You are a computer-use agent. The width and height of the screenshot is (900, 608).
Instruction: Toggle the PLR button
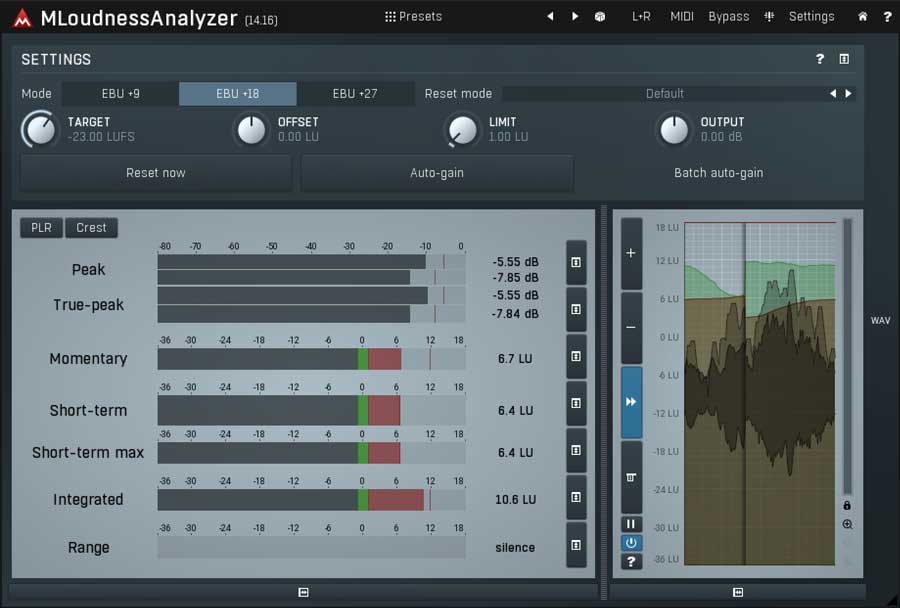pos(41,228)
